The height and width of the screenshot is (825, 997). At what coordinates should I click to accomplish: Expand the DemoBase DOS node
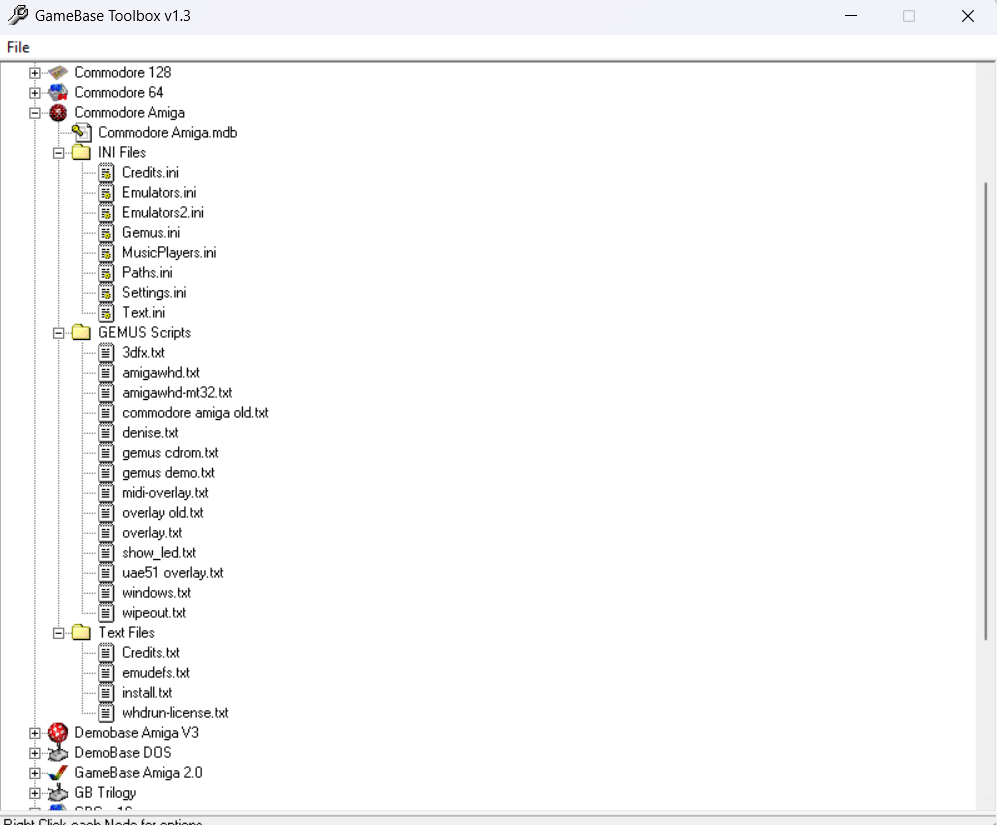click(35, 754)
